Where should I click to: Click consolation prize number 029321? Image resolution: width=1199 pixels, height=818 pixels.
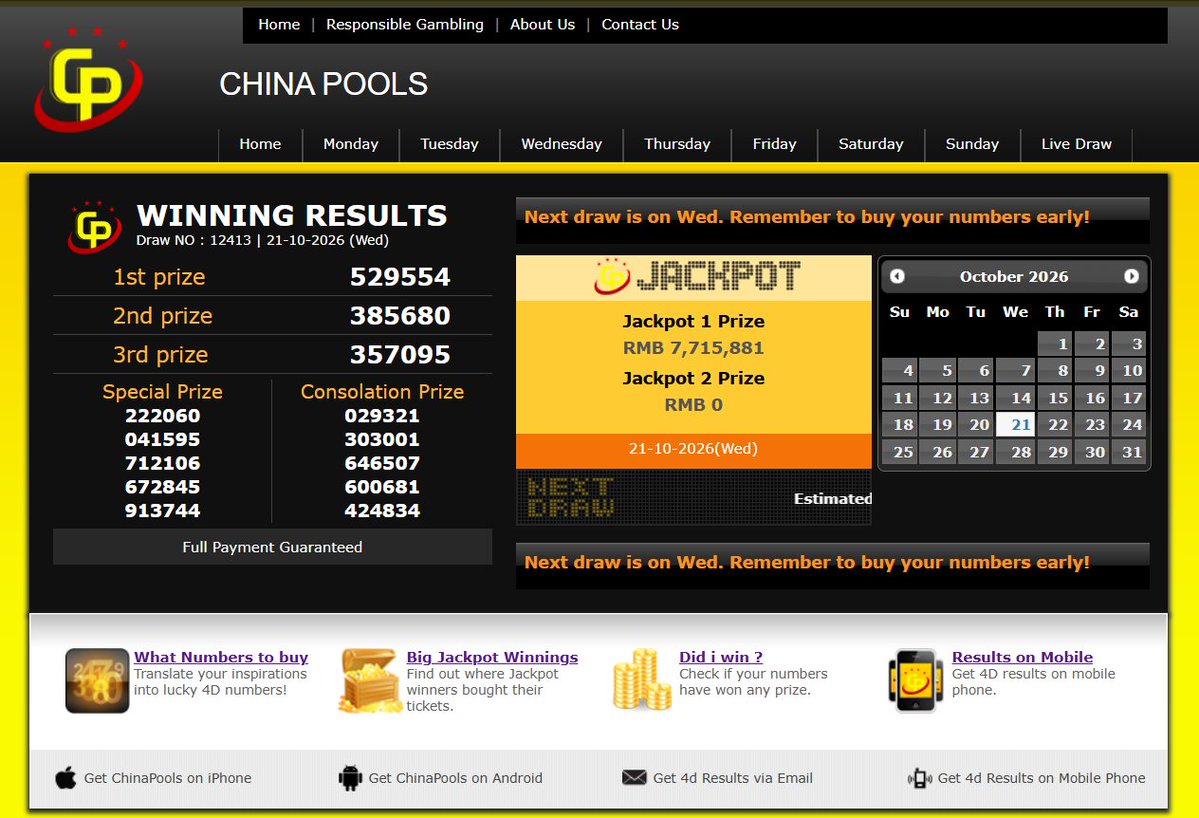[382, 416]
